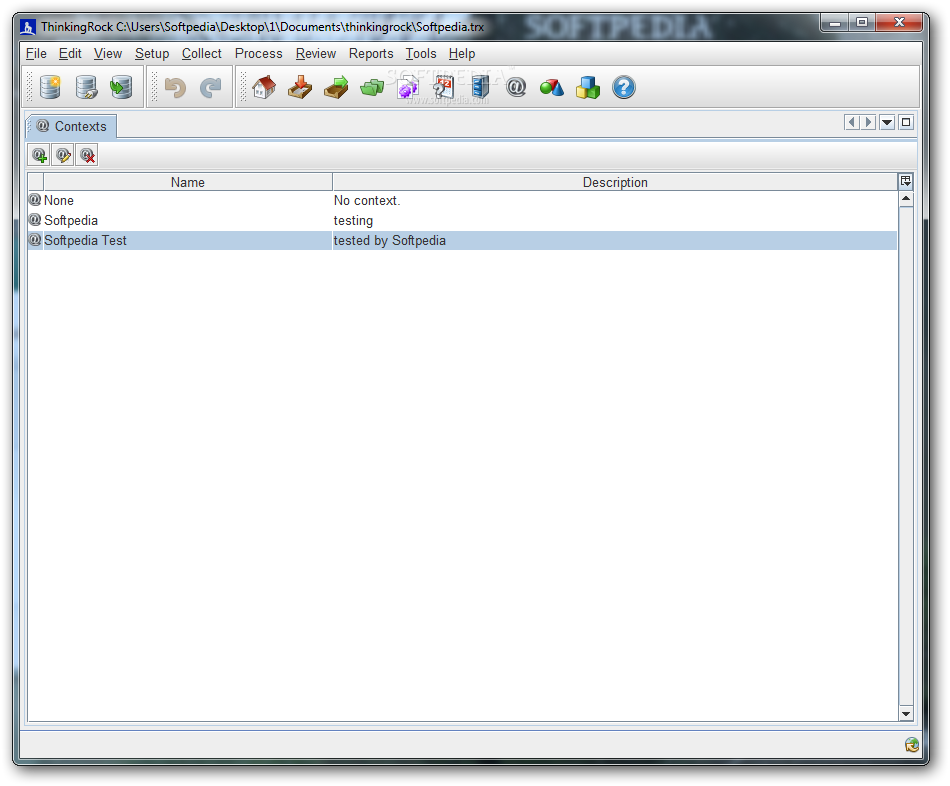
Task: Click the 'No context.' description cell
Action: [615, 201]
